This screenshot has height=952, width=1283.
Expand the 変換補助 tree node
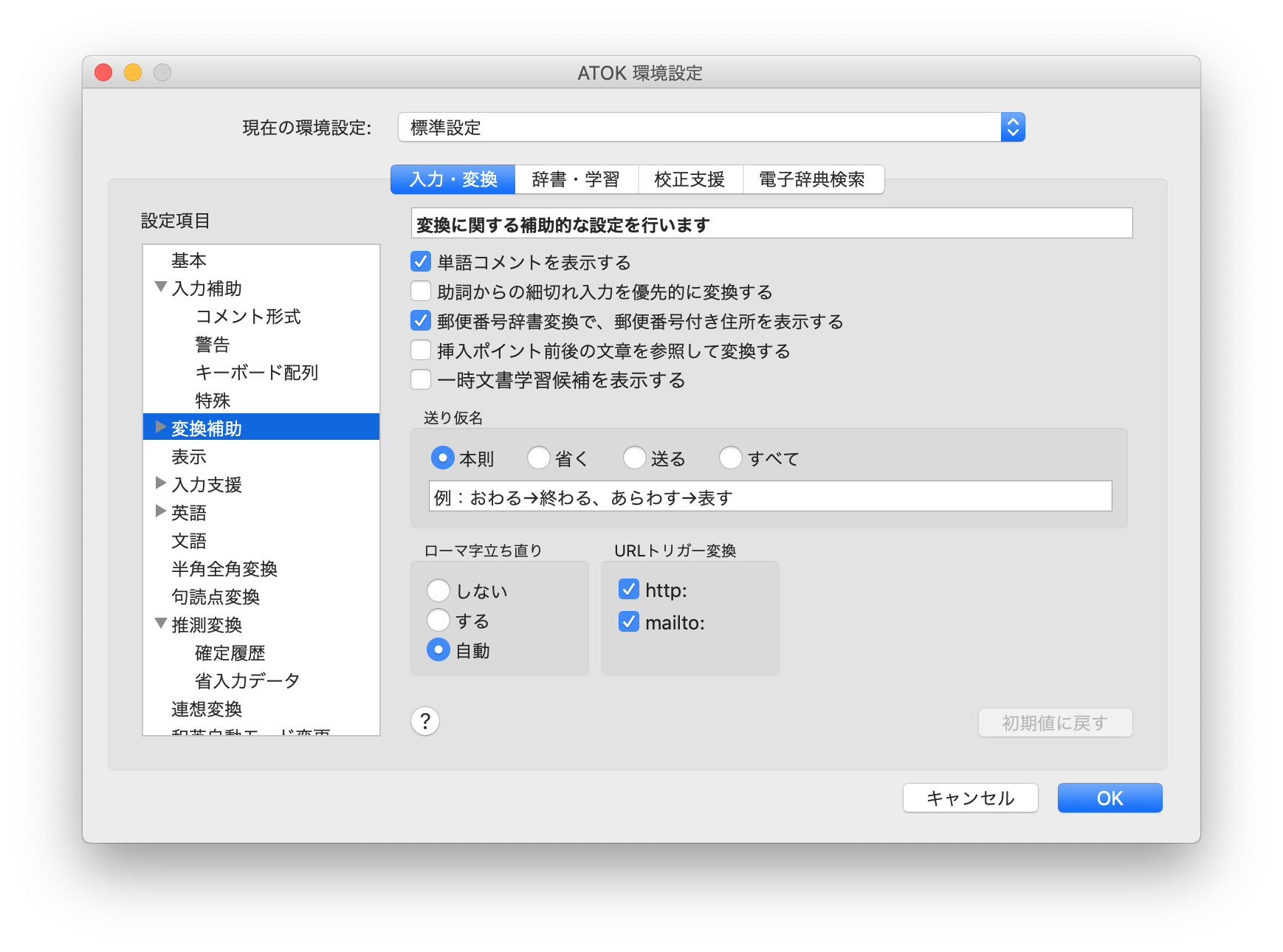click(x=160, y=427)
